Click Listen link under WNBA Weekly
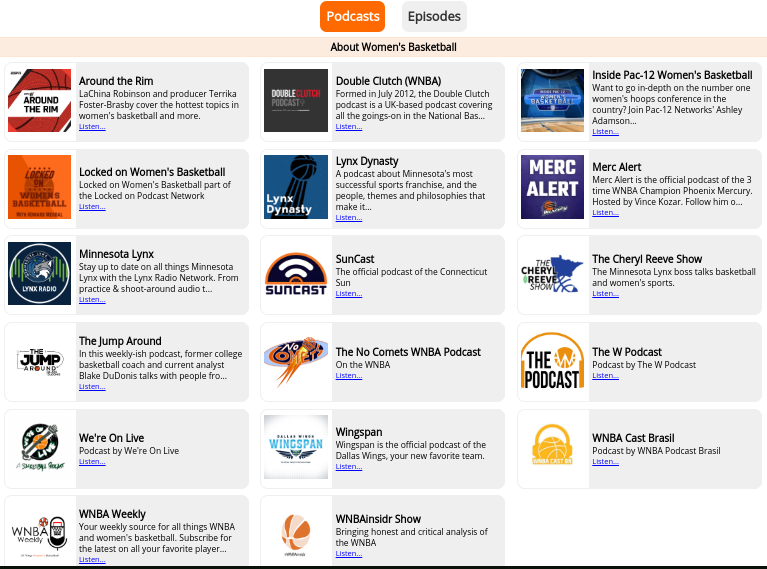767x569 pixels. [92, 560]
